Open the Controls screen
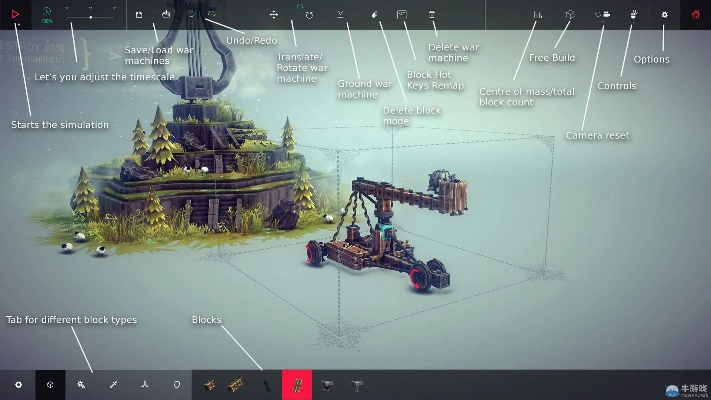The height and width of the screenshot is (400, 711). 634,15
